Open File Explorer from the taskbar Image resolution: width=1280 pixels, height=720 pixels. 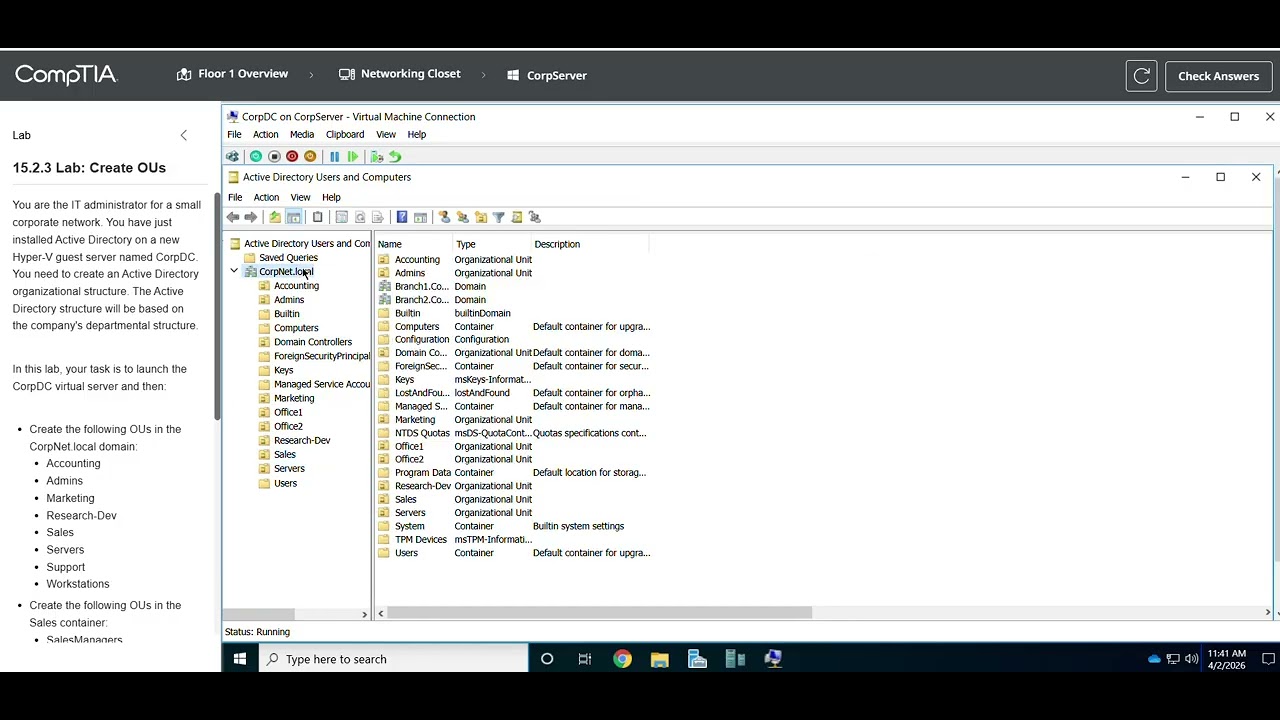660,659
